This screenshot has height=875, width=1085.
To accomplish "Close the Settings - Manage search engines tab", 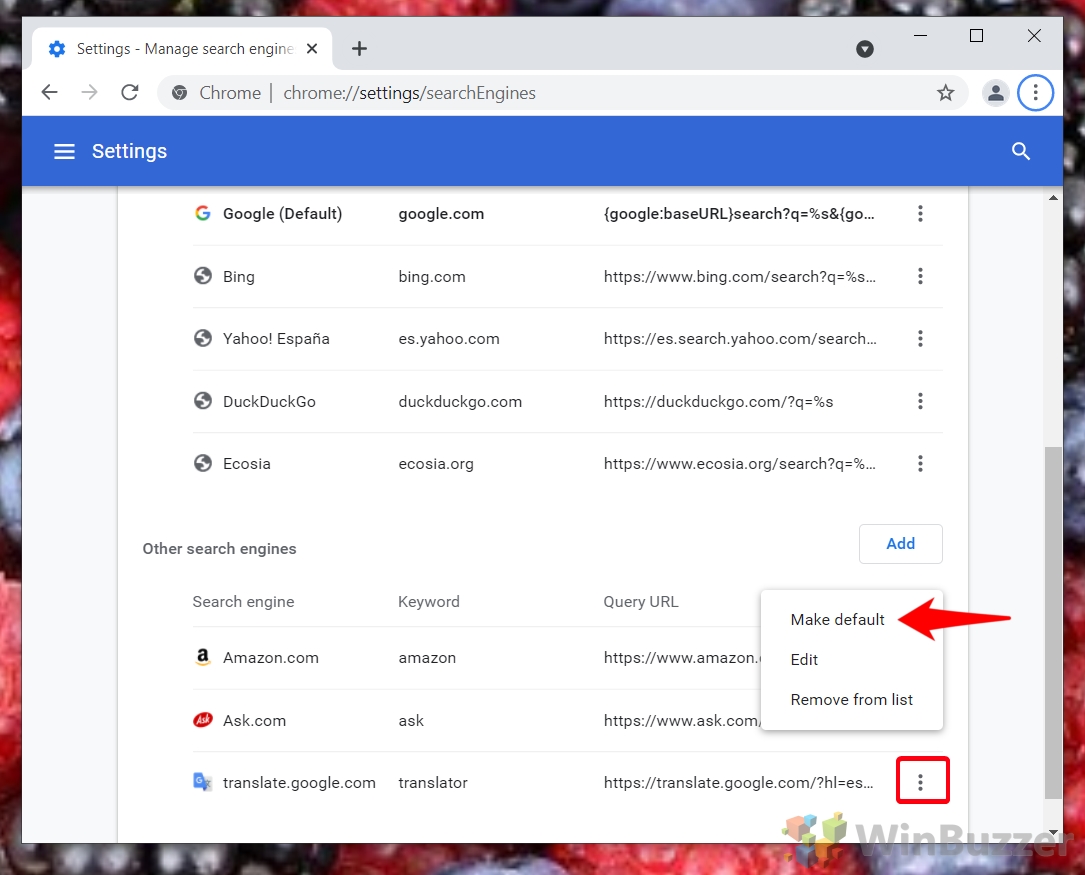I will (x=312, y=48).
